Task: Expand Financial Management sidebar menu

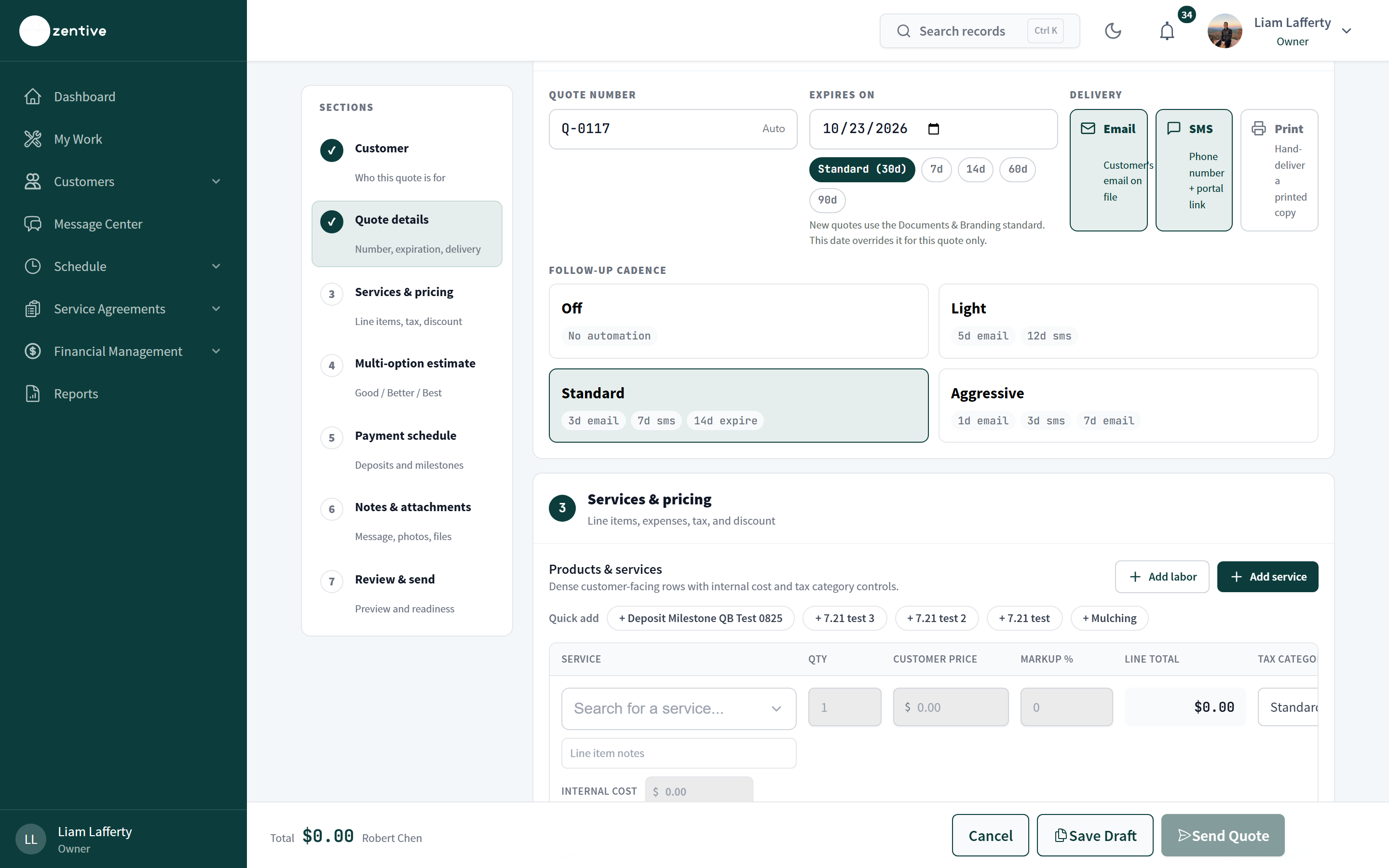Action: (x=217, y=352)
